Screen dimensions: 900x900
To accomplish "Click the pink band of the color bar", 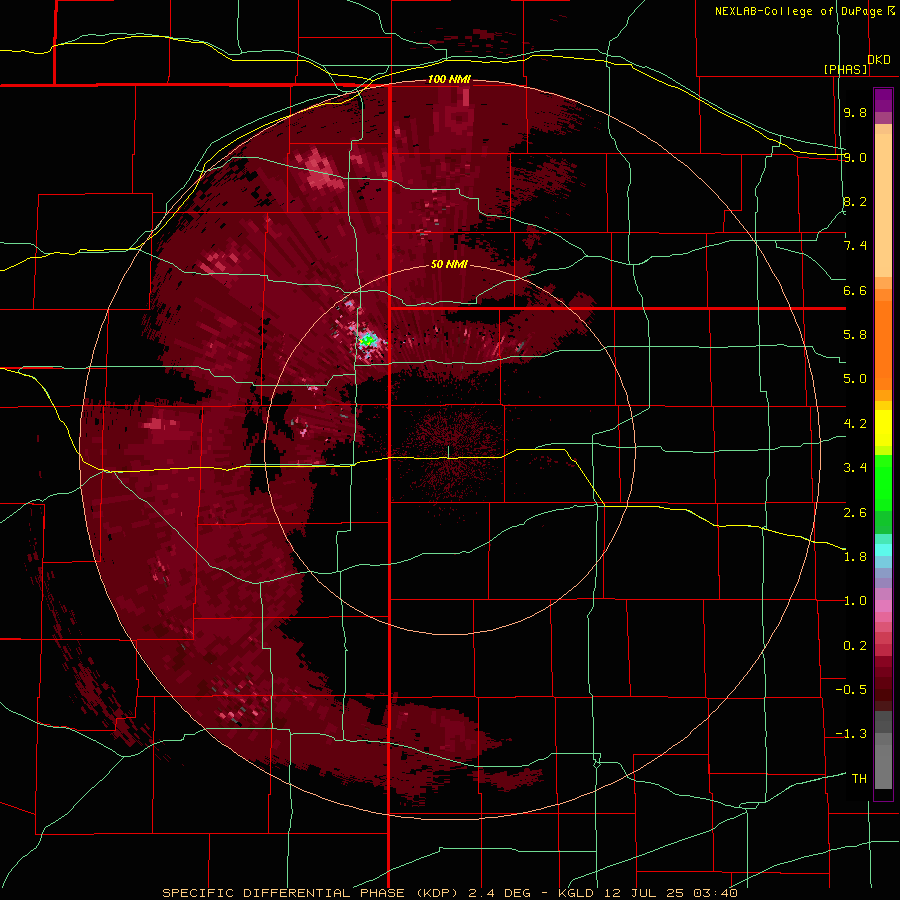I will tap(883, 606).
